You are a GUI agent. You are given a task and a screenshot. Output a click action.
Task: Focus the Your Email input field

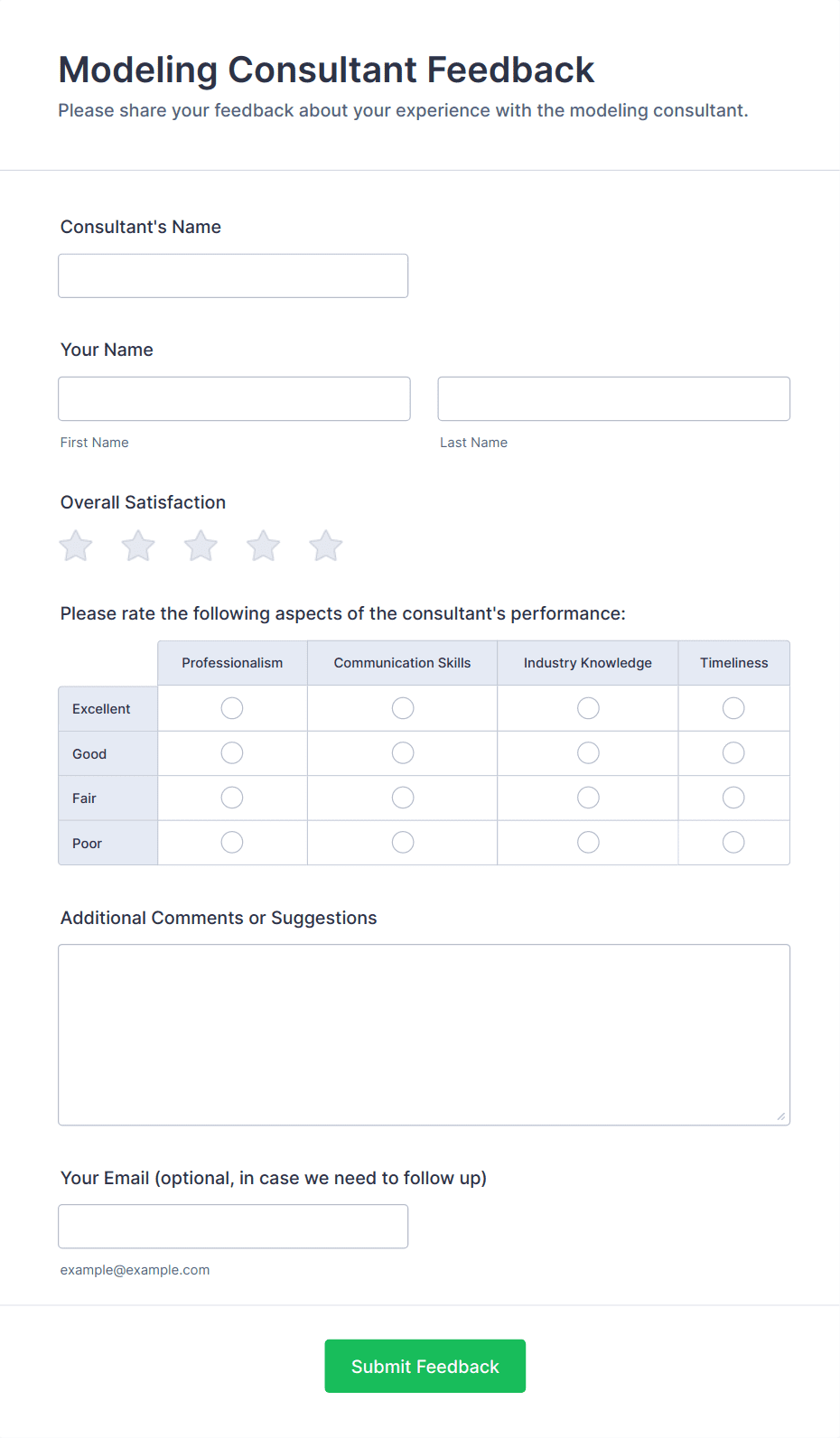click(x=233, y=1227)
